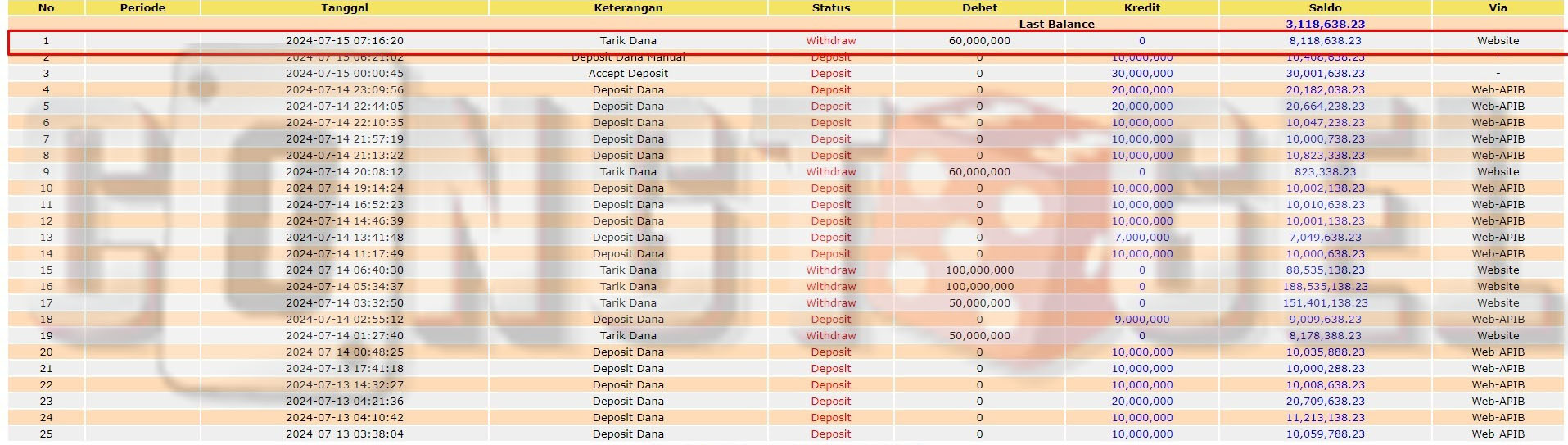
Task: Click saldo value 151,401,138.23
Action: pos(1325,303)
